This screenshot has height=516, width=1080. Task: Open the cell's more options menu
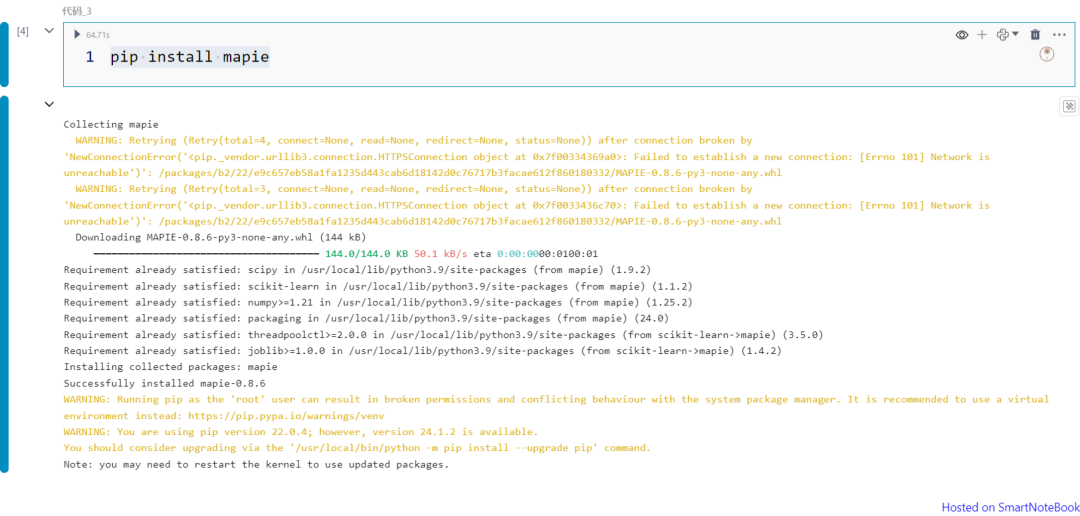[1059, 34]
